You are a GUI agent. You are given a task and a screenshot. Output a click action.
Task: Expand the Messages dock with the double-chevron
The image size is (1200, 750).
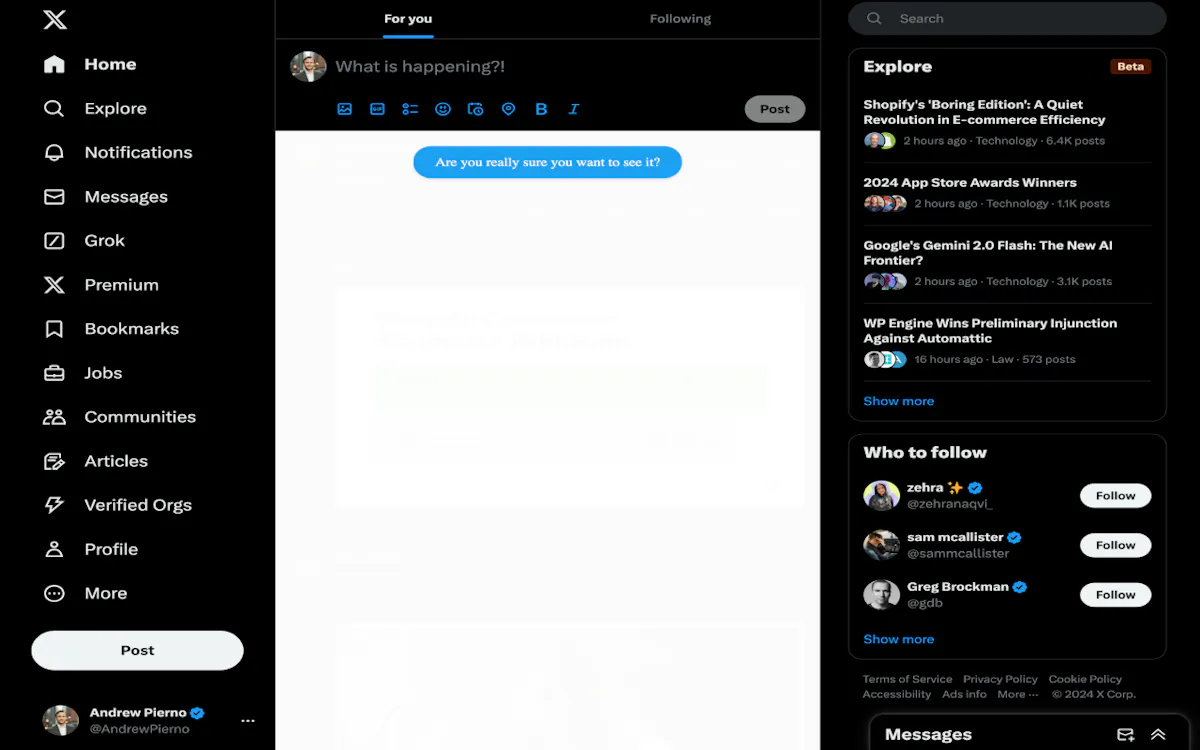[x=1158, y=735]
